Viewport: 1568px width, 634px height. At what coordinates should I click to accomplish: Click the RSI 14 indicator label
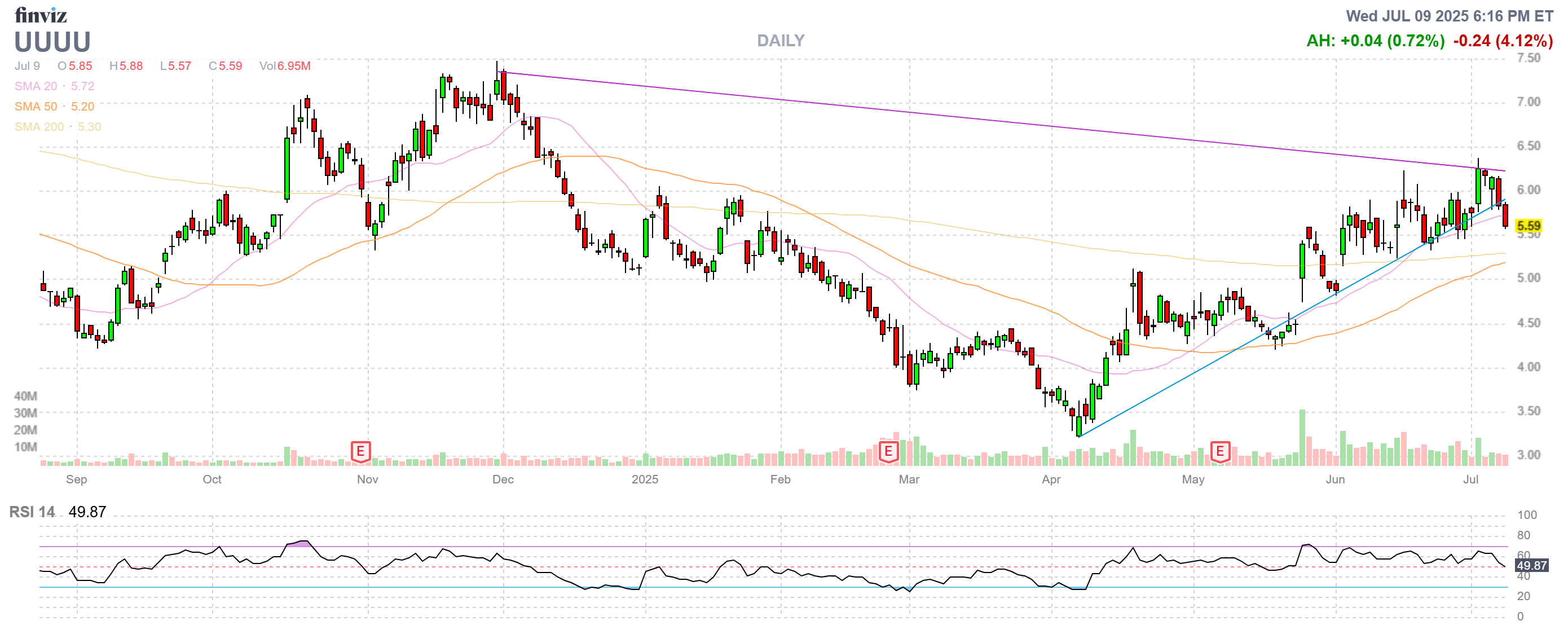click(x=32, y=512)
